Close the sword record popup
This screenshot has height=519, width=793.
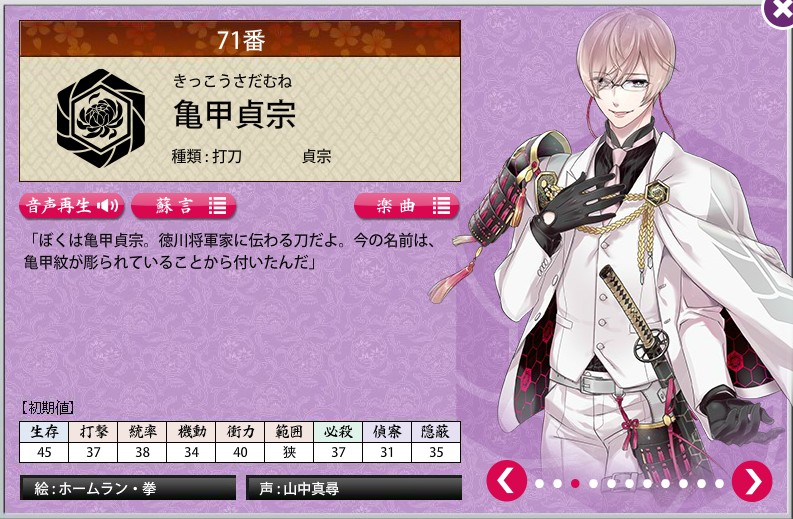780,11
